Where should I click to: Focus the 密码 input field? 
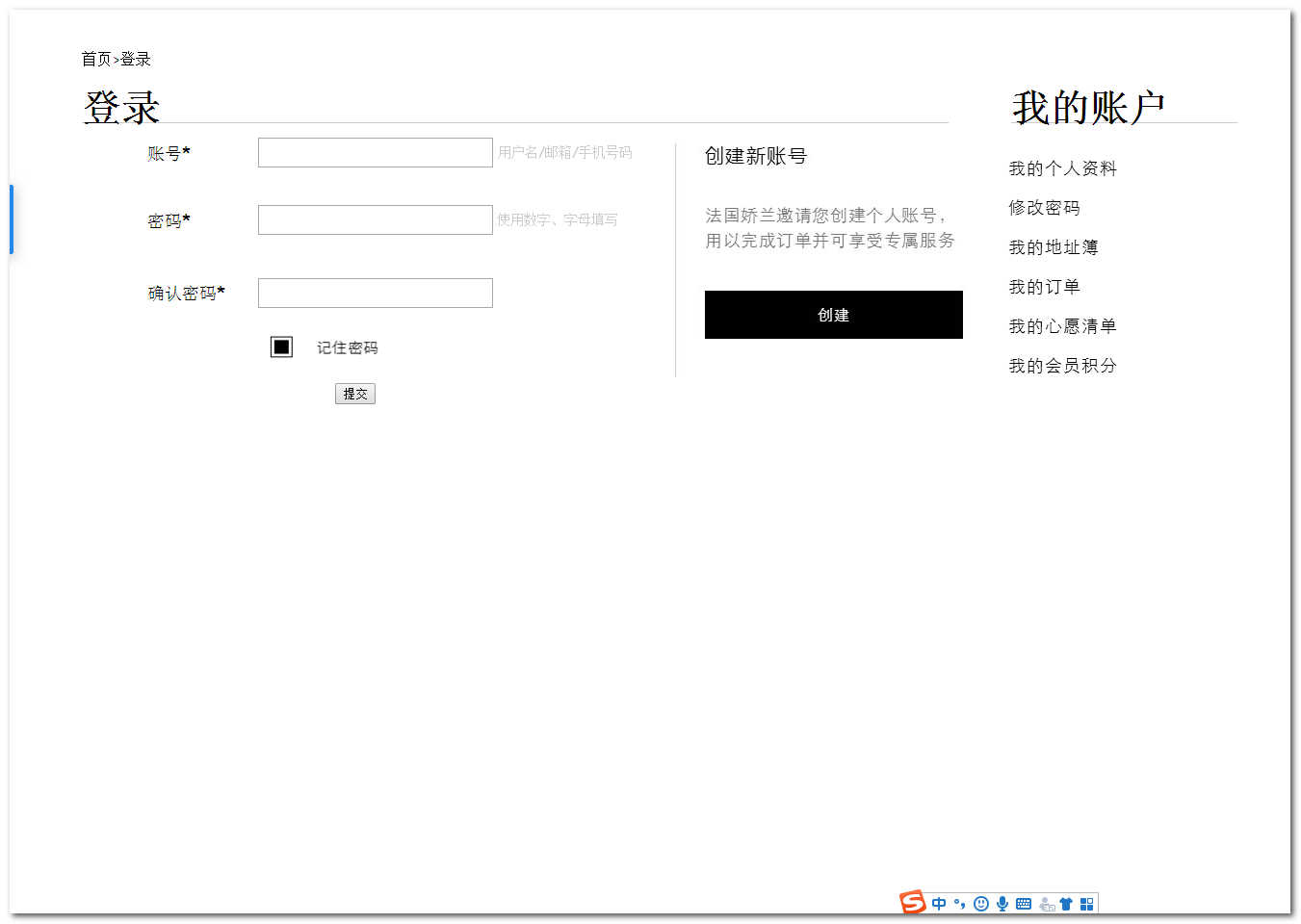coord(376,219)
